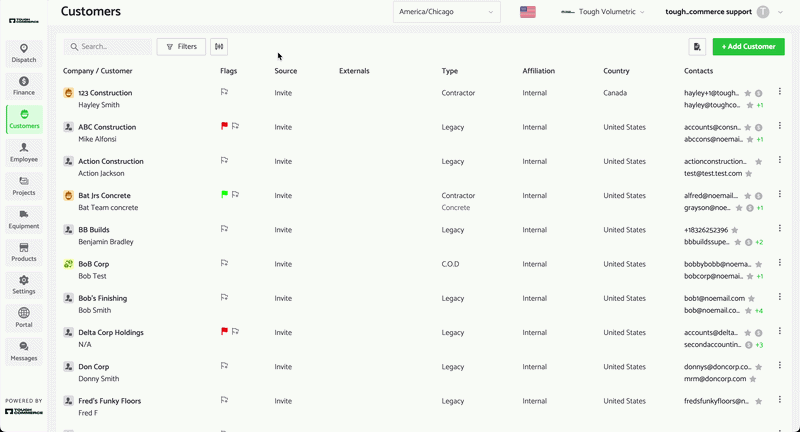Open the Products sidebar page

point(24,252)
